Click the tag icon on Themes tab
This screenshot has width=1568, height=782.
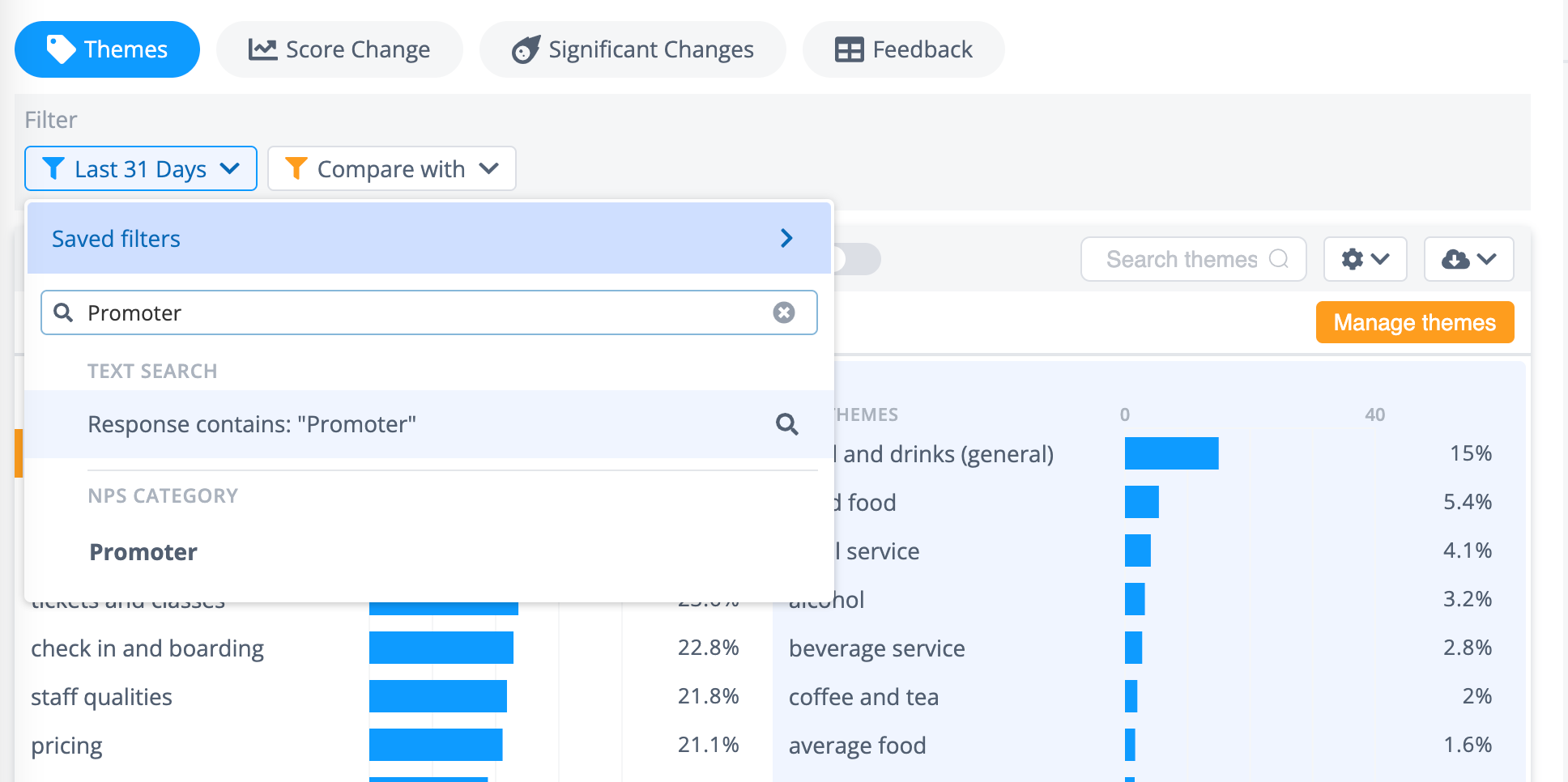tap(61, 49)
